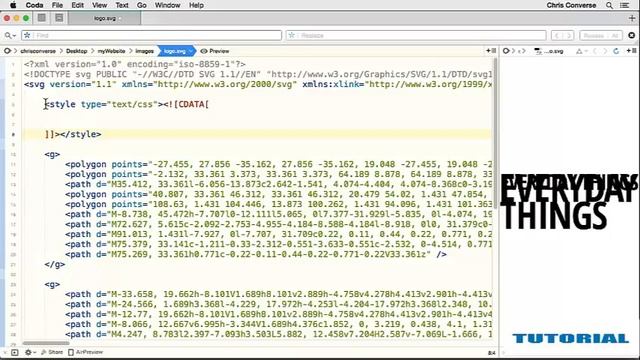Click the Share button in status bar
This screenshot has height=360, width=640.
coord(52,352)
